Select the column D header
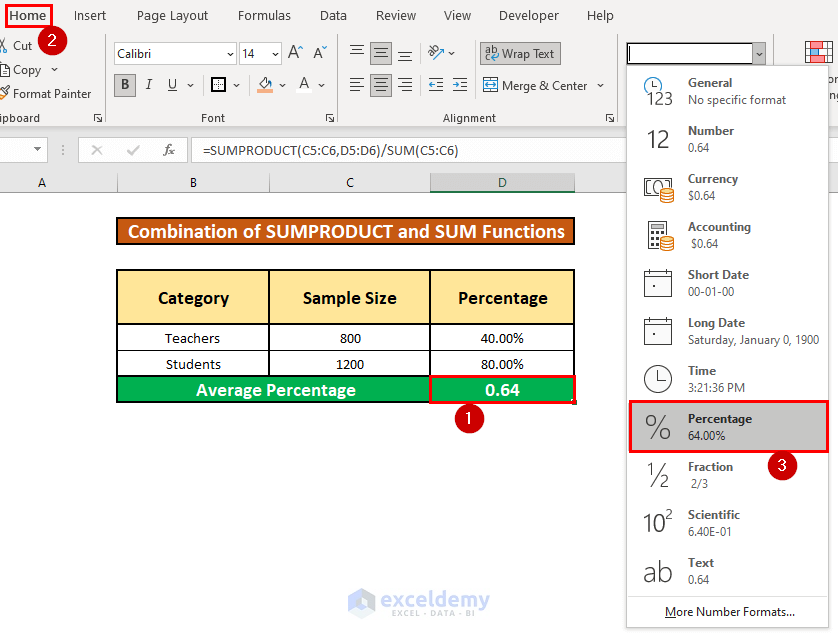 coord(502,183)
